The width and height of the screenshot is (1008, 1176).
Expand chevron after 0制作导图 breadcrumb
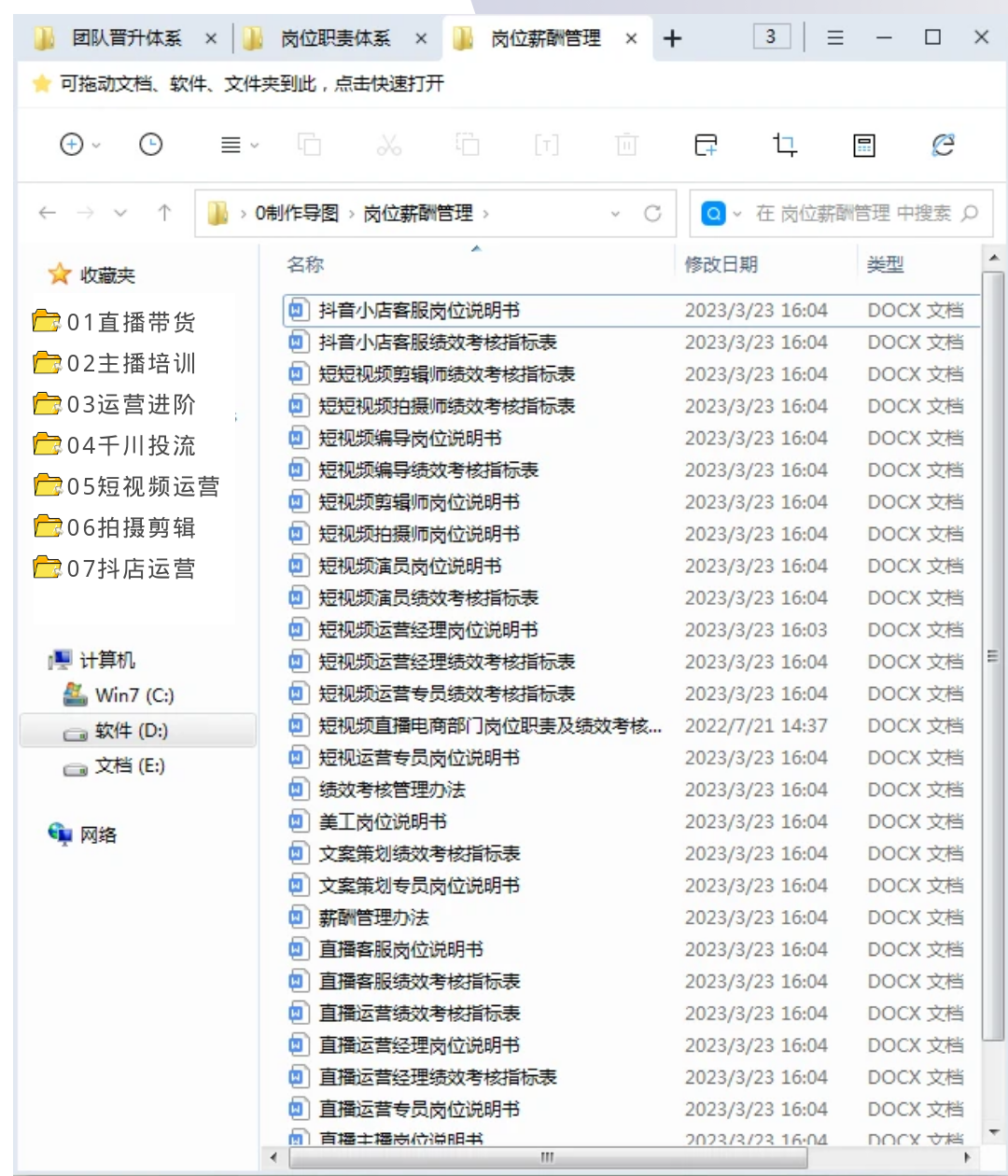click(x=351, y=214)
